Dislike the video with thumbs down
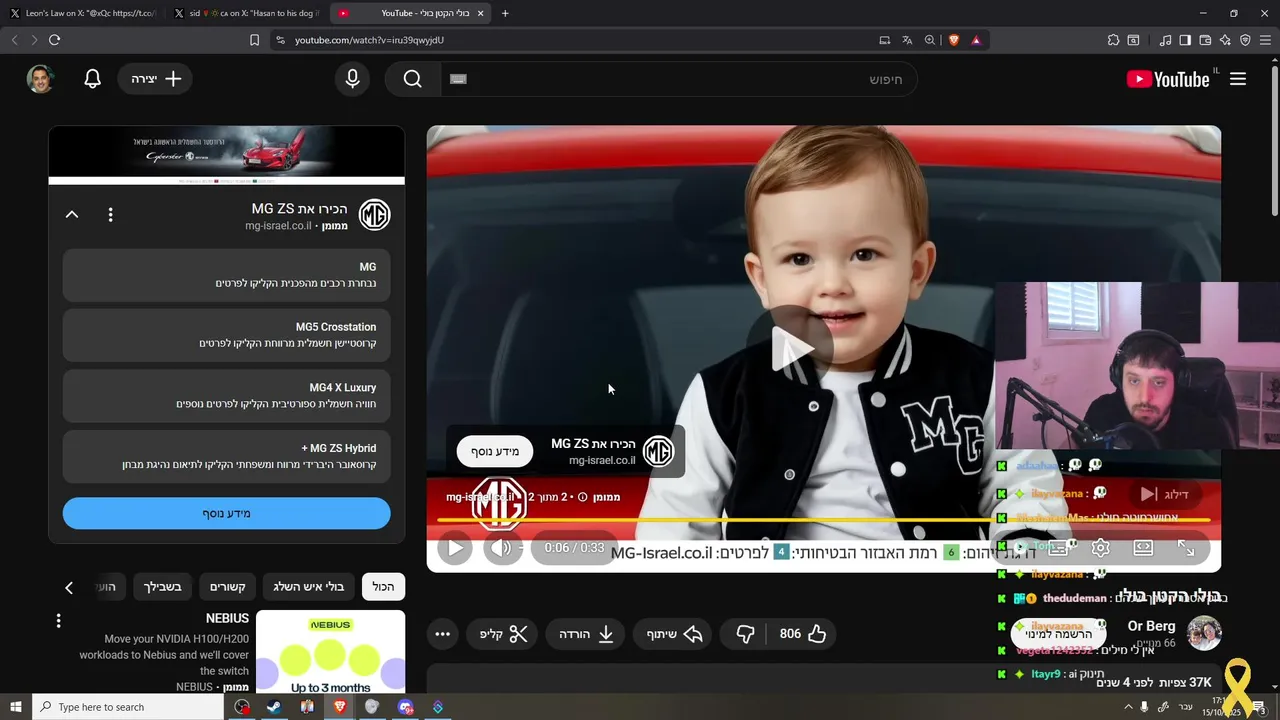Screen dimensions: 1280x720 (x=745, y=634)
